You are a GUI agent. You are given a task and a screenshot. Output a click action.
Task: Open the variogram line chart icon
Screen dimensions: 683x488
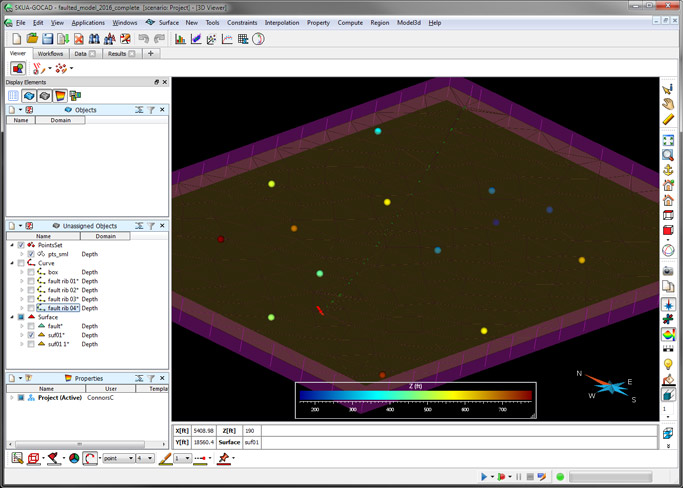(x=227, y=39)
